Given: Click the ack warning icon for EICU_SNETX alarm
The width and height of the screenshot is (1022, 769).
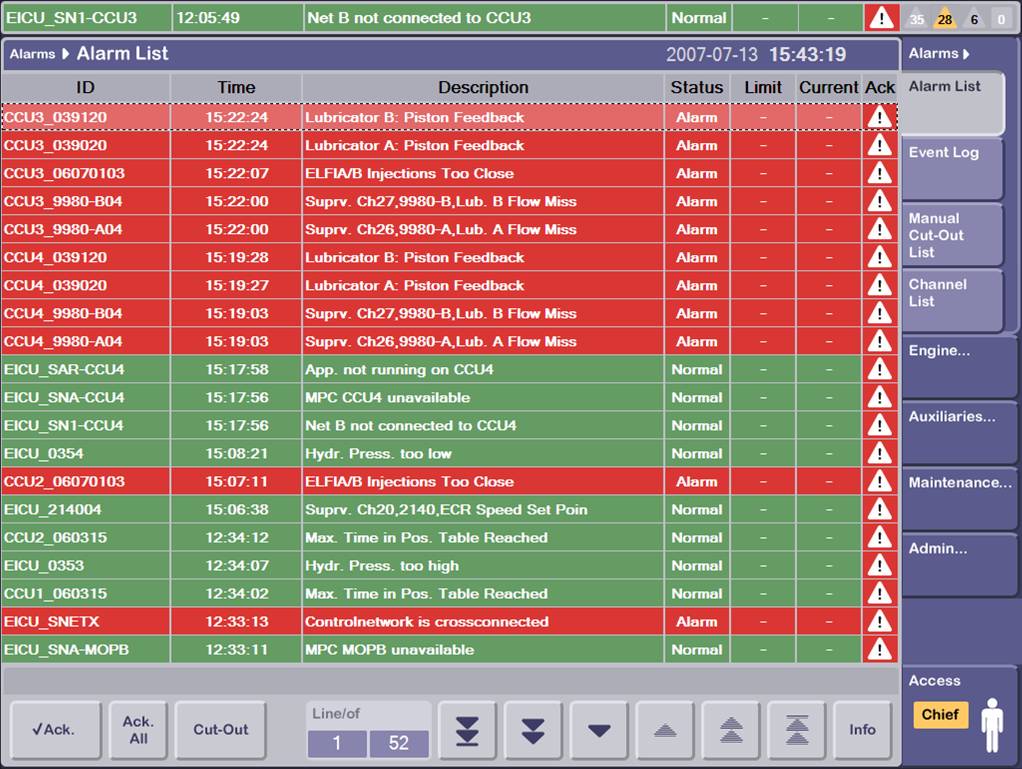Looking at the screenshot, I should tap(880, 621).
